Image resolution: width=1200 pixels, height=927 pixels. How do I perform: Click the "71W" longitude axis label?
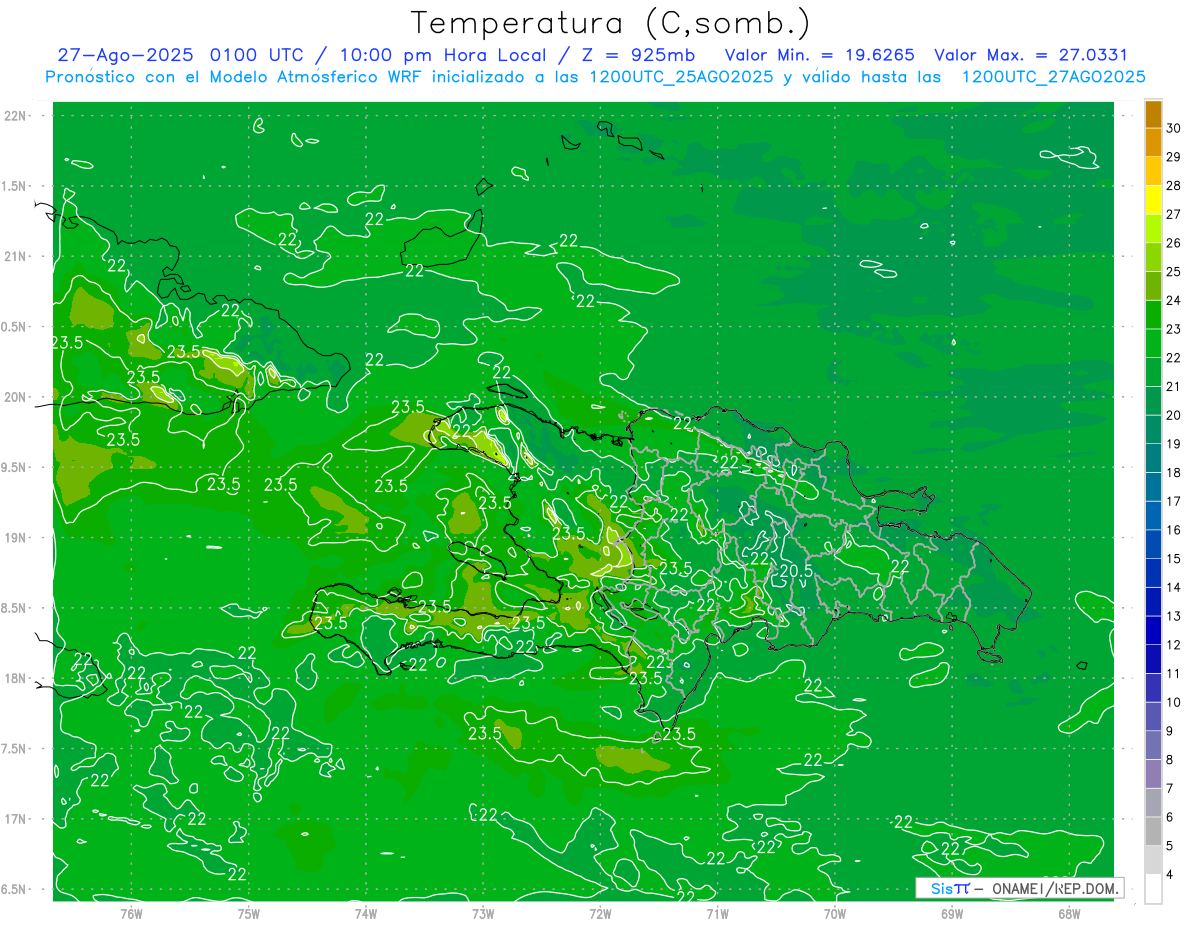(717, 914)
